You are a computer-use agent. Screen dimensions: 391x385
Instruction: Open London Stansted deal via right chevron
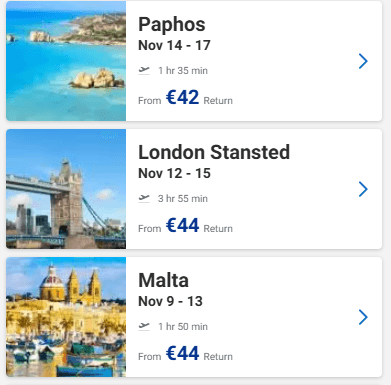(x=363, y=189)
